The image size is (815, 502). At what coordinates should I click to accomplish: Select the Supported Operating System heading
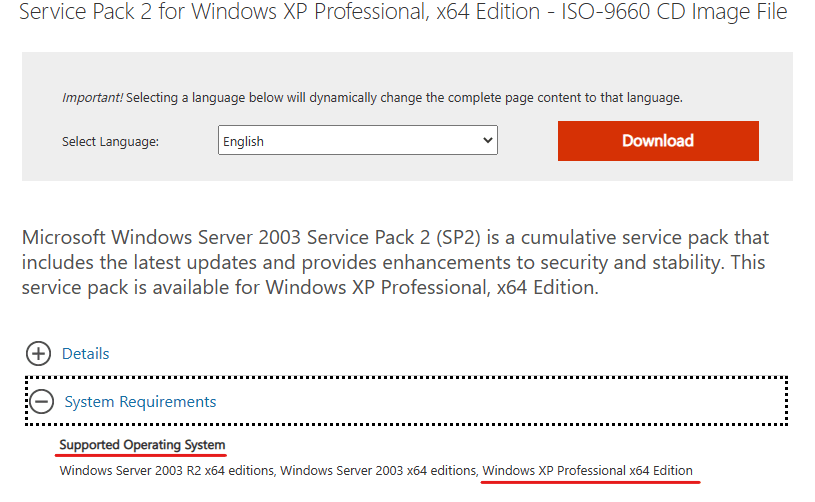click(x=142, y=445)
